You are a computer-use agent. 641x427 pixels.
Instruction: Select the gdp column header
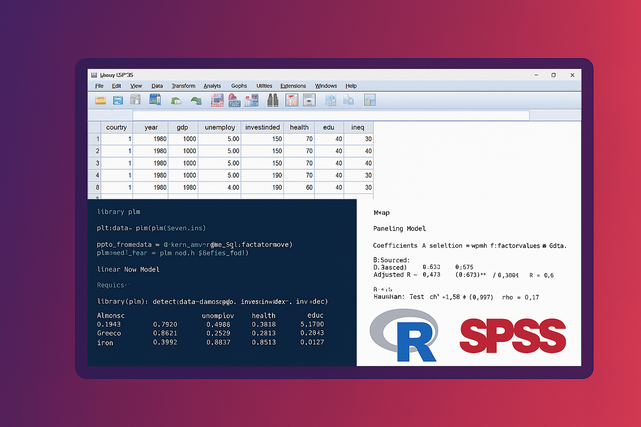[x=182, y=127]
